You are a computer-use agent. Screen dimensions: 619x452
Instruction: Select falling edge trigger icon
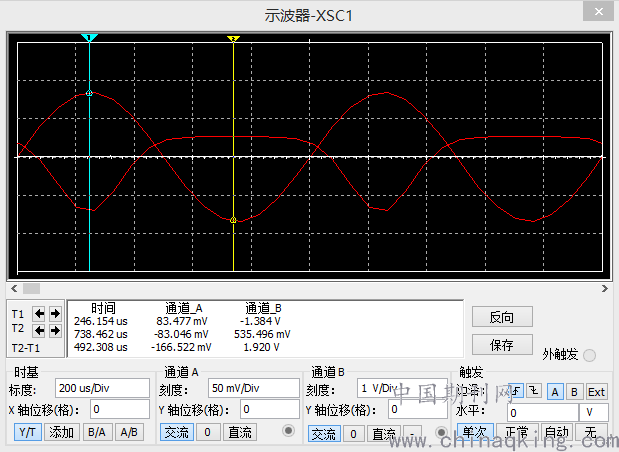[x=534, y=391]
